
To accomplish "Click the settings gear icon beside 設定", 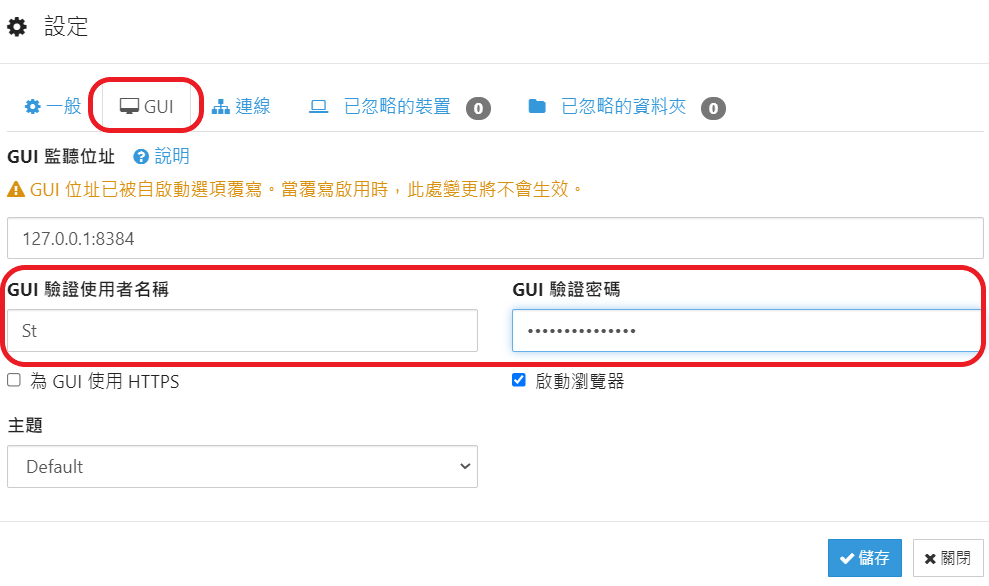I will pyautogui.click(x=17, y=26).
